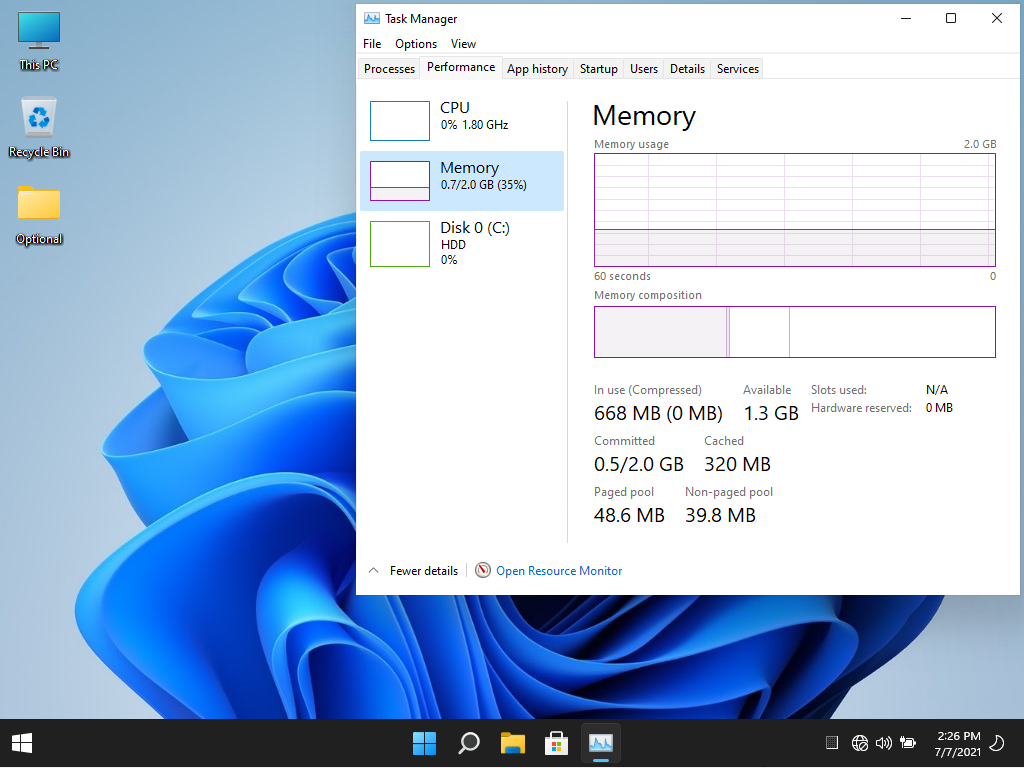The height and width of the screenshot is (768, 1024).
Task: Switch to the Users tab
Action: 644,69
